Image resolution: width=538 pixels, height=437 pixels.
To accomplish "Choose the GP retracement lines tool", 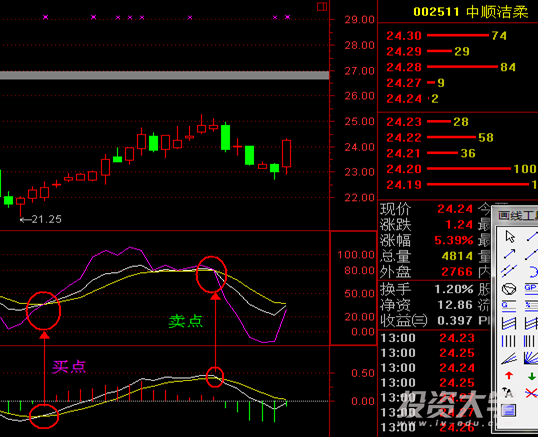I will tap(531, 289).
